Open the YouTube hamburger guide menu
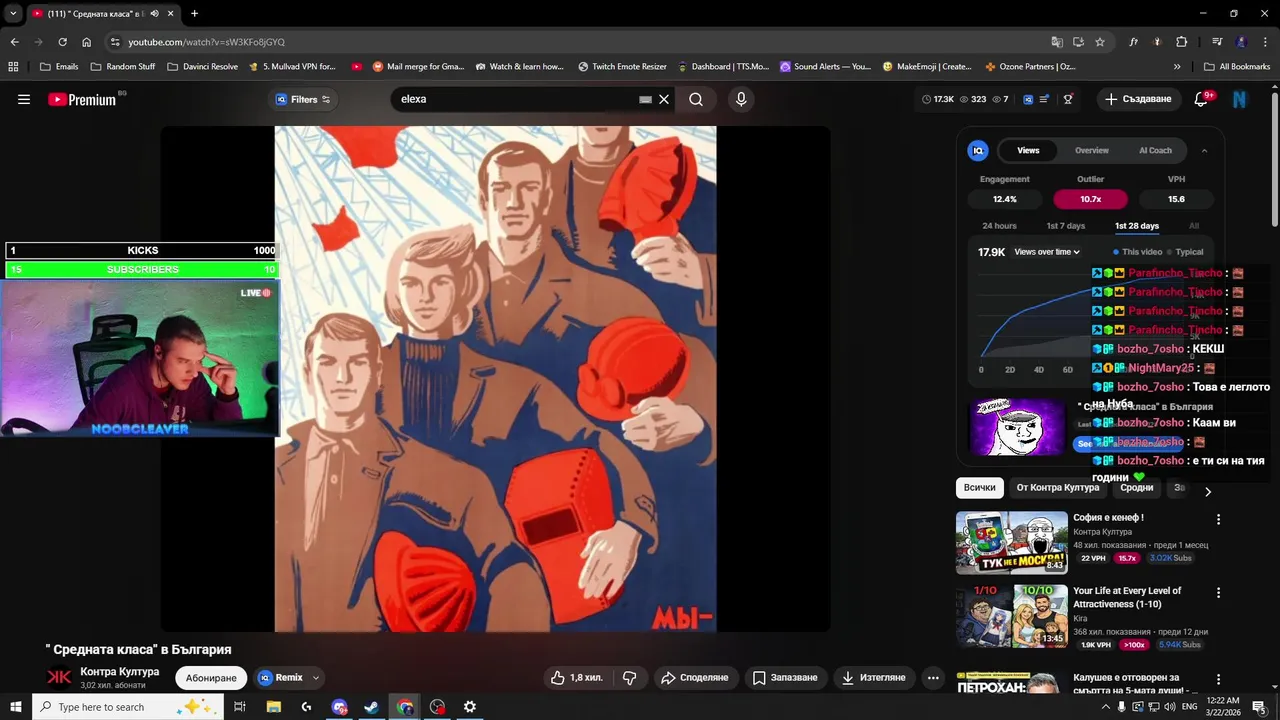The image size is (1280, 720). tap(24, 99)
